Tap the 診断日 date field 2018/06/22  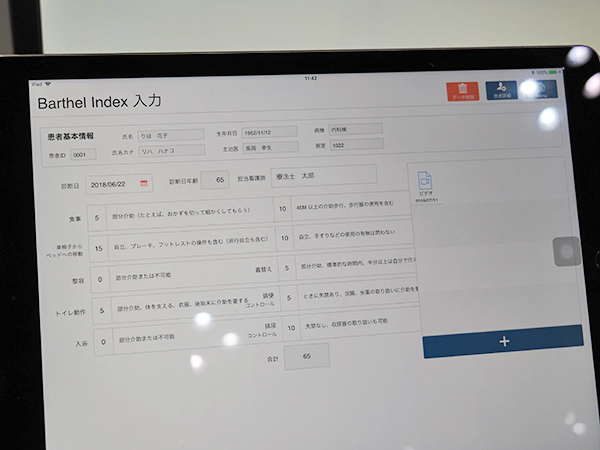point(115,184)
